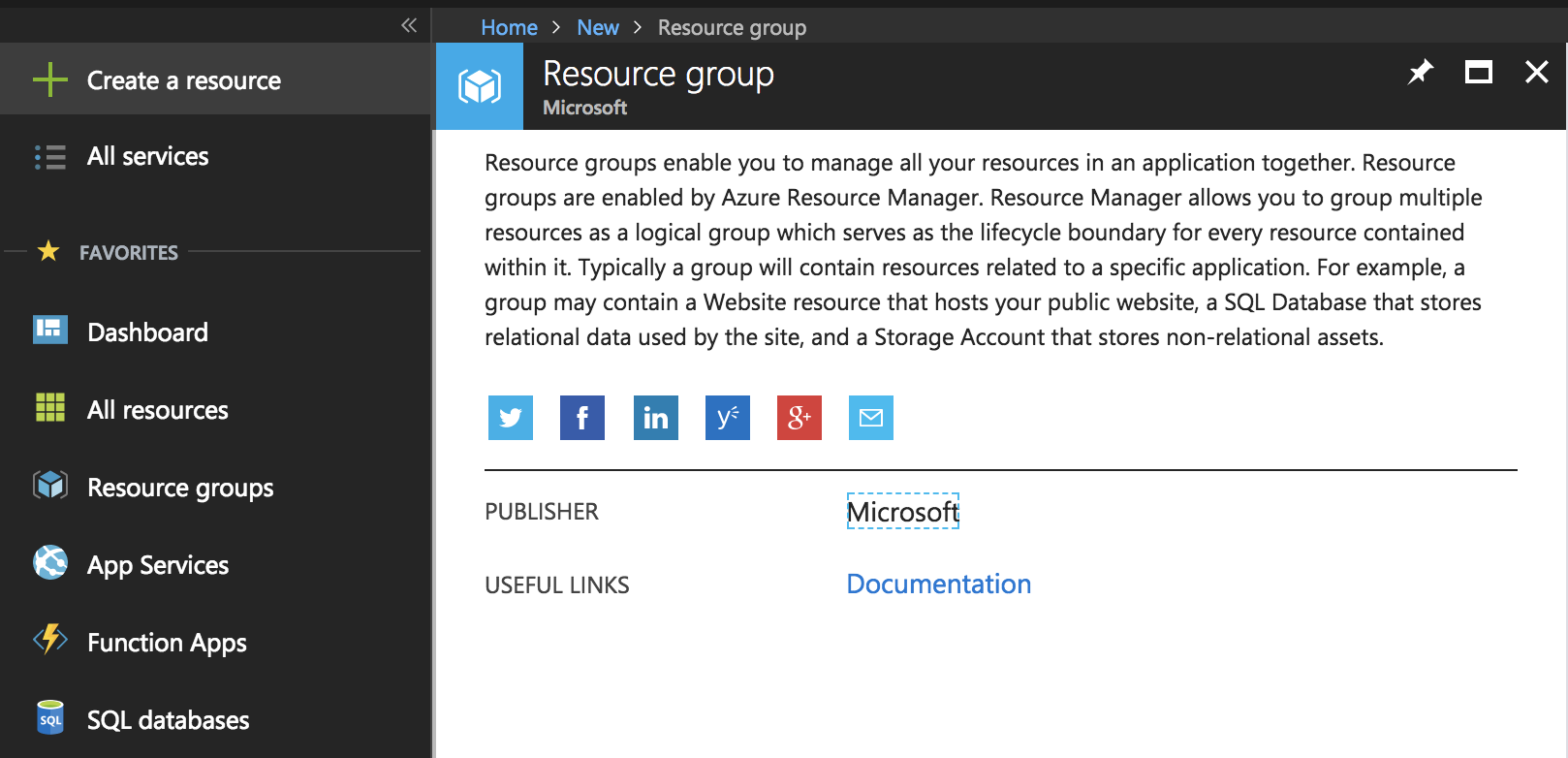Click the Resource group header cube icon
1568x758 pixels.
480,86
